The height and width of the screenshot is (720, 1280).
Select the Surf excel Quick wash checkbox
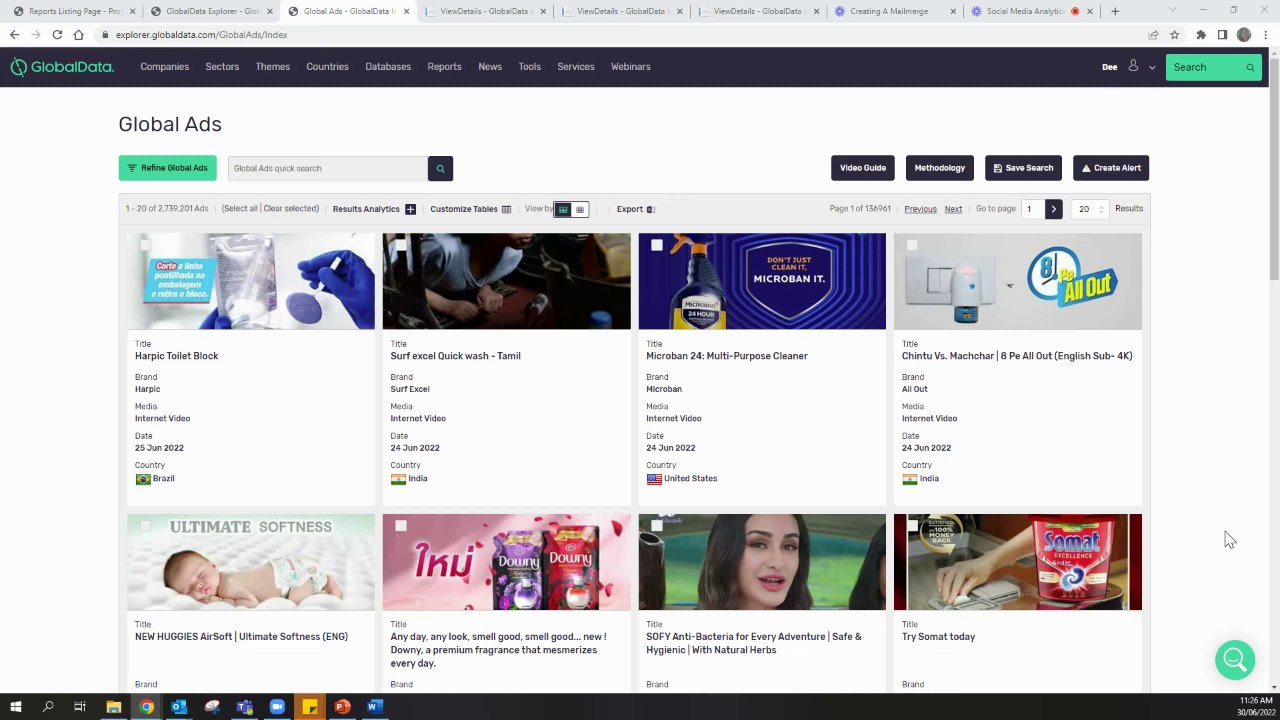(x=400, y=245)
